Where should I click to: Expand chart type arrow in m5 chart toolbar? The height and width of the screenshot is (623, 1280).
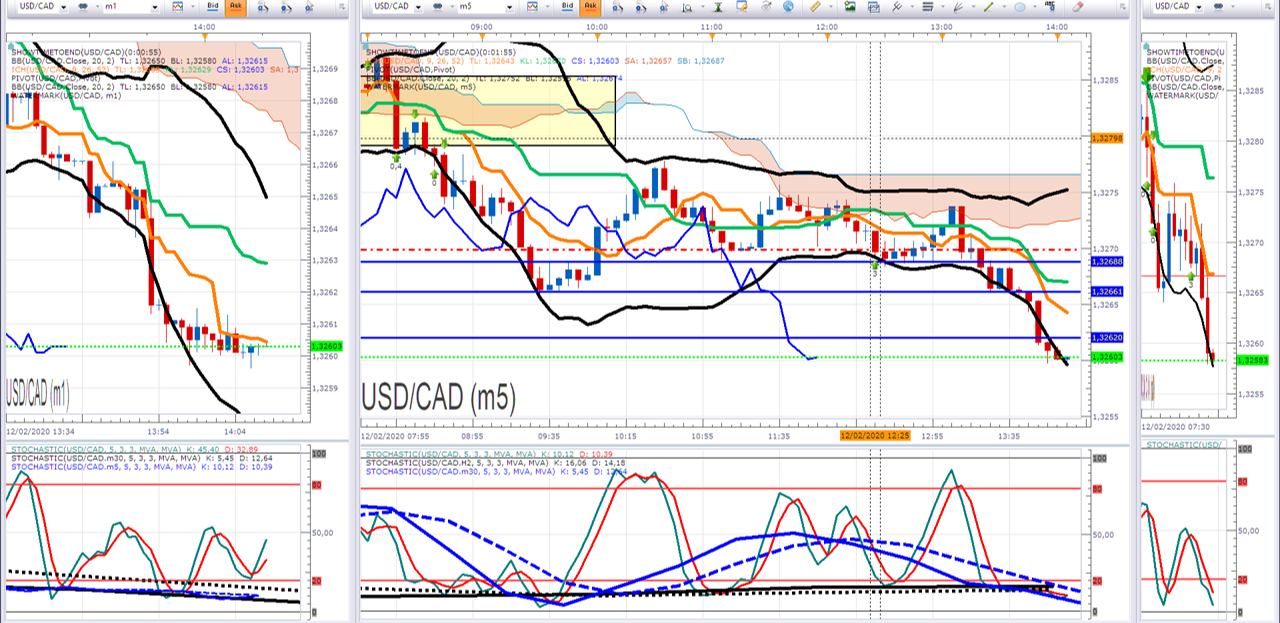(x=548, y=7)
